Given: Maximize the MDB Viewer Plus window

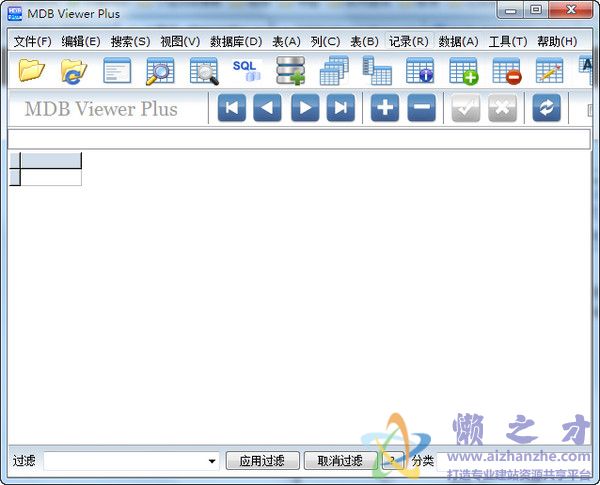Looking at the screenshot, I should click(536, 10).
